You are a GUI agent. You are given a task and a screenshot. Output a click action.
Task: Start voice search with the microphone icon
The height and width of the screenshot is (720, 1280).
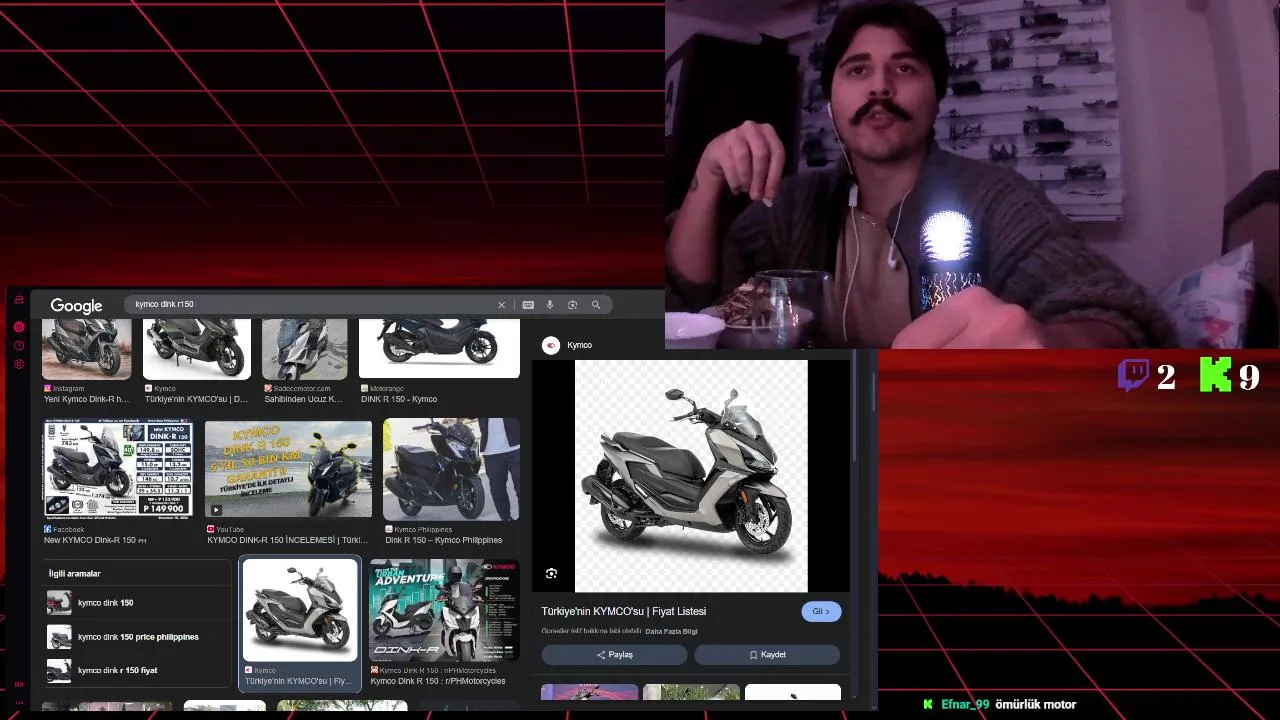pos(550,305)
